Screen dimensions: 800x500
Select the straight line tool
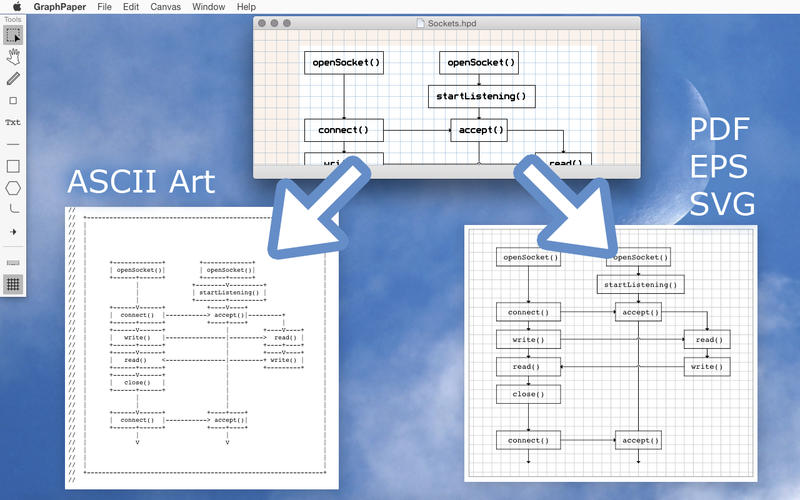13,144
